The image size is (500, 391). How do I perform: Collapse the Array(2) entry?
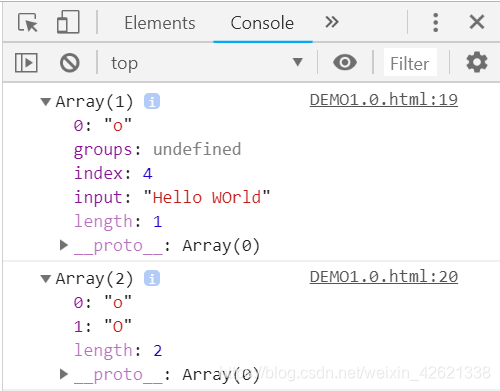click(x=45, y=278)
